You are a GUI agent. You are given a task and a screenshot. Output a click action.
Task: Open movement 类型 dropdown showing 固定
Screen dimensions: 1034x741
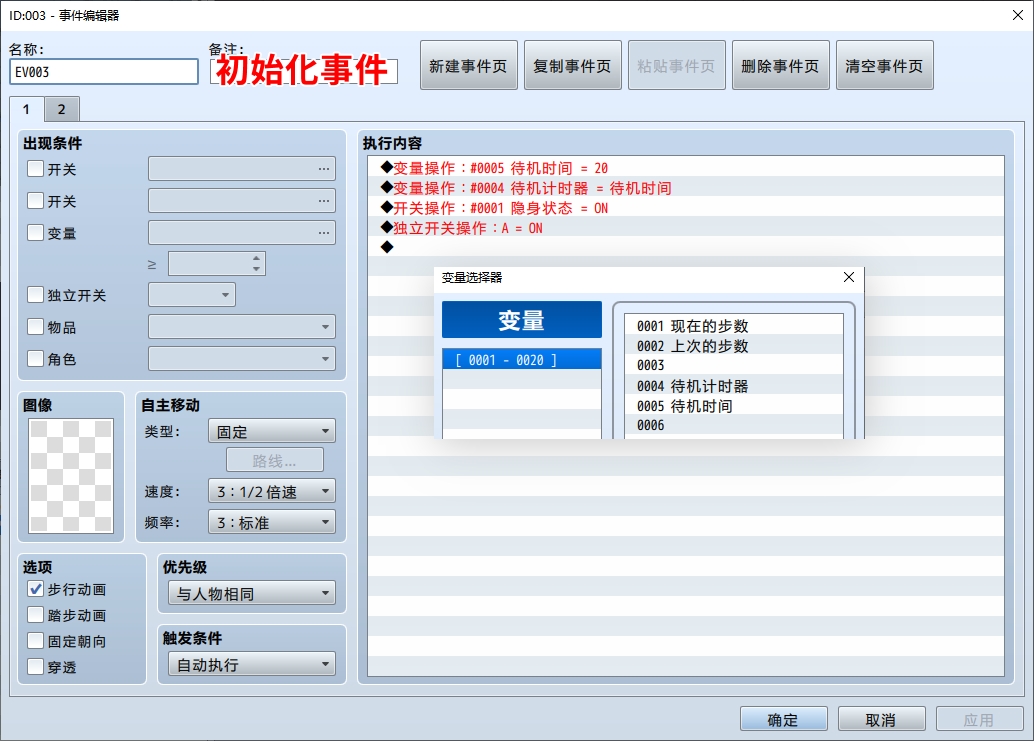click(272, 431)
